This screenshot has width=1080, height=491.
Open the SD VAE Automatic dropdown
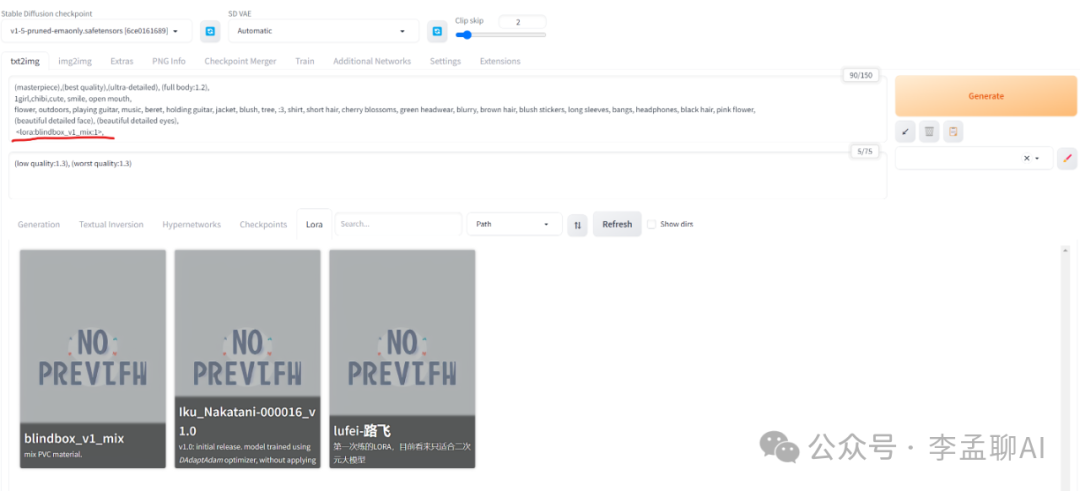[324, 31]
